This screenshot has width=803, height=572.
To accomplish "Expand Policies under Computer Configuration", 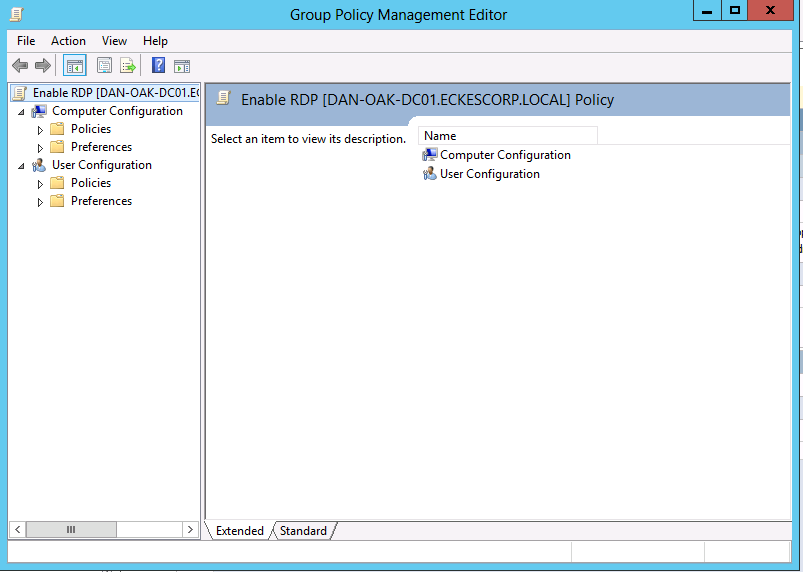I will [x=40, y=130].
